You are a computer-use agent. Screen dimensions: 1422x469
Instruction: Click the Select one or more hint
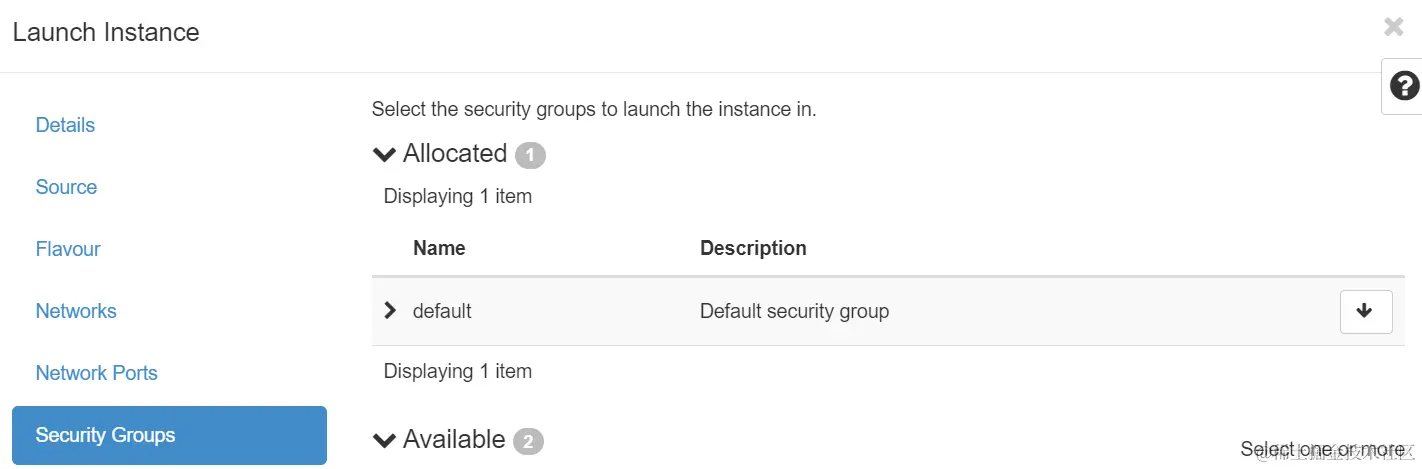1322,449
